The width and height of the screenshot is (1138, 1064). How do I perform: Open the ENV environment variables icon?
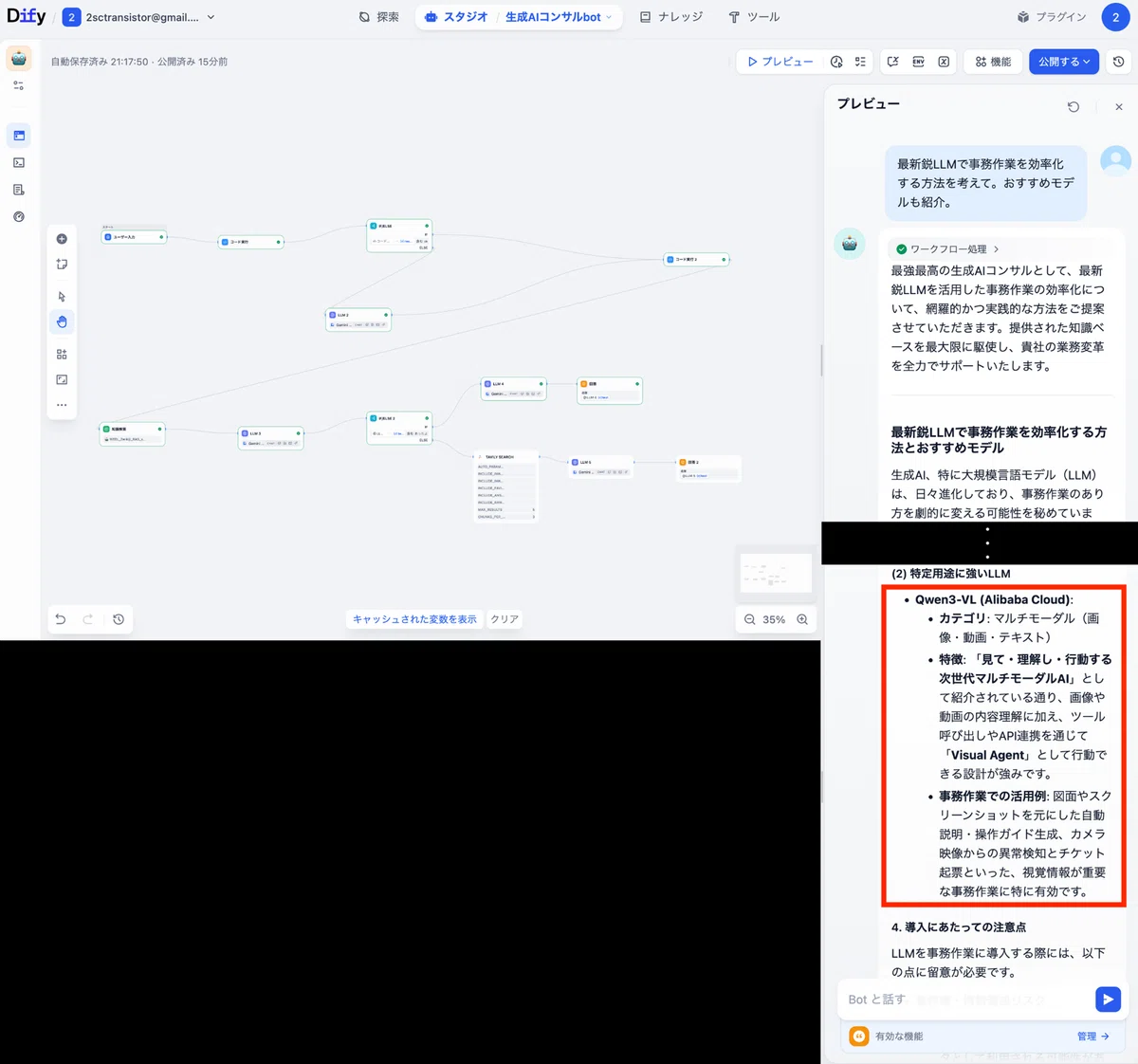click(918, 62)
